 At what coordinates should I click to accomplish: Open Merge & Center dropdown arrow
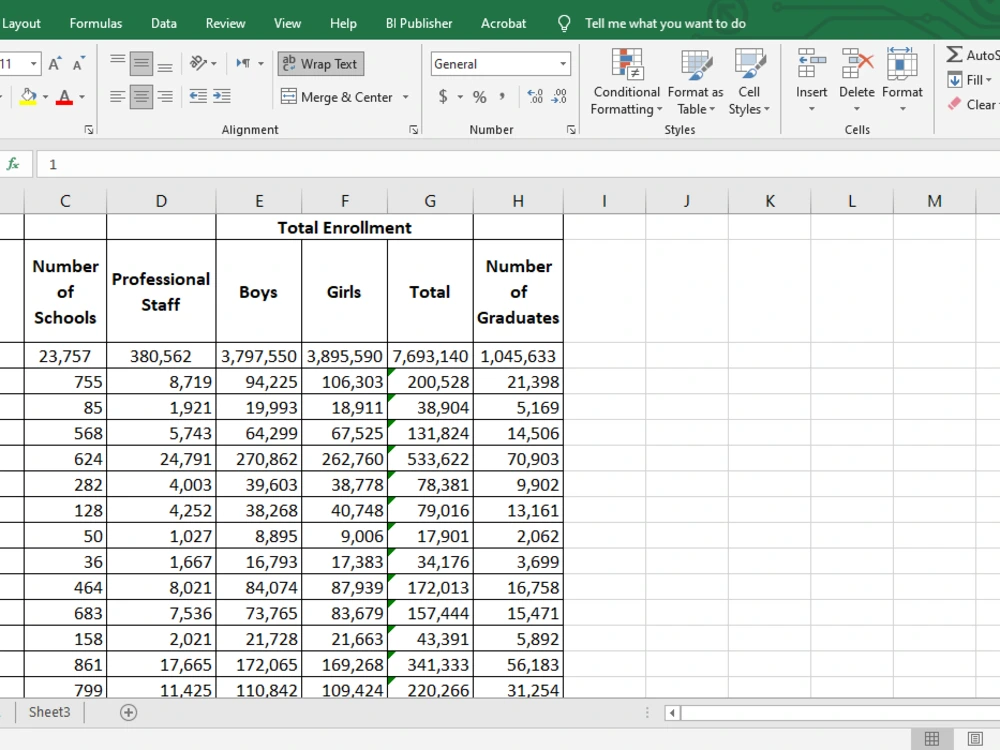pyautogui.click(x=406, y=98)
